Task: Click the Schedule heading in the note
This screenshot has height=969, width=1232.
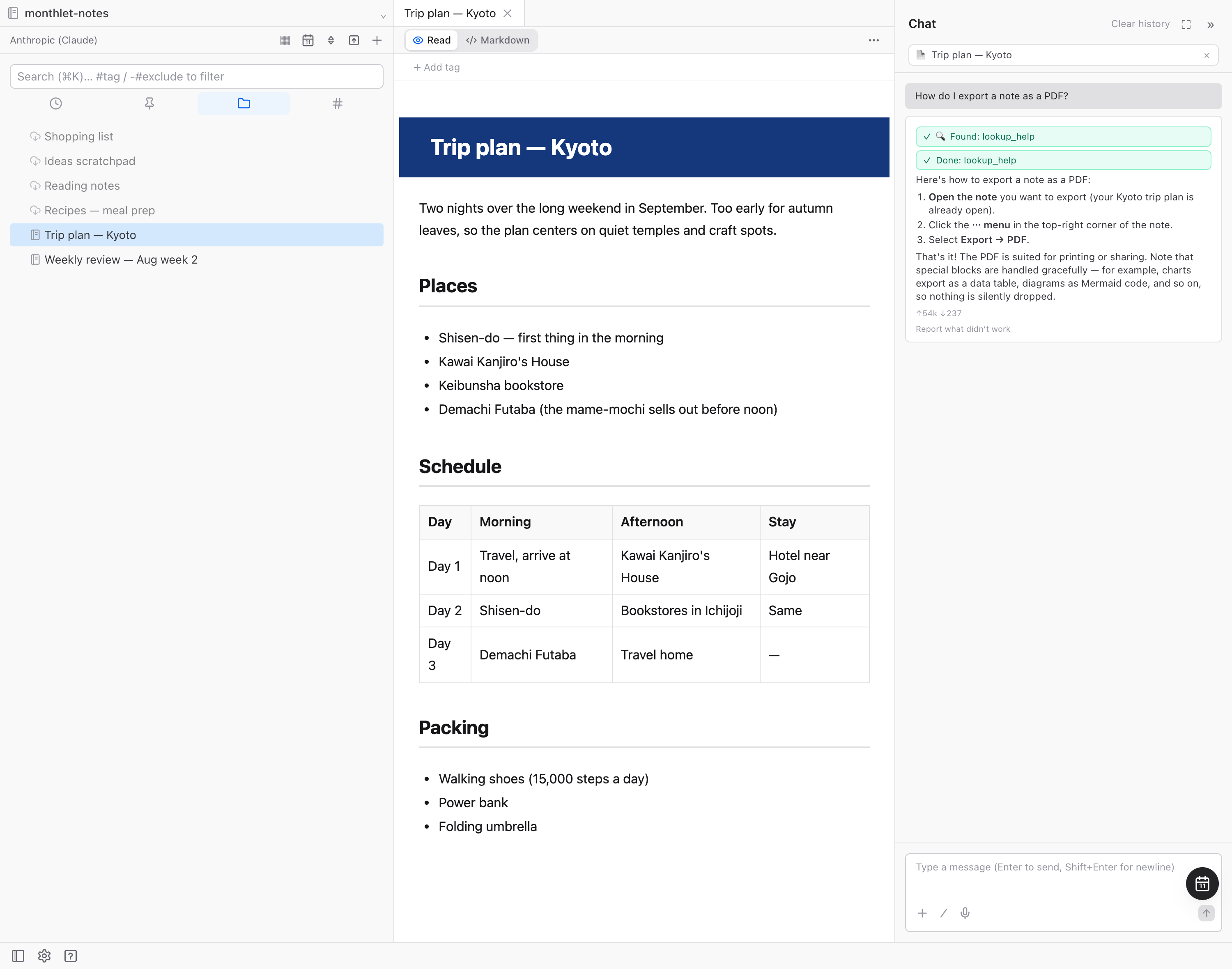Action: point(460,466)
